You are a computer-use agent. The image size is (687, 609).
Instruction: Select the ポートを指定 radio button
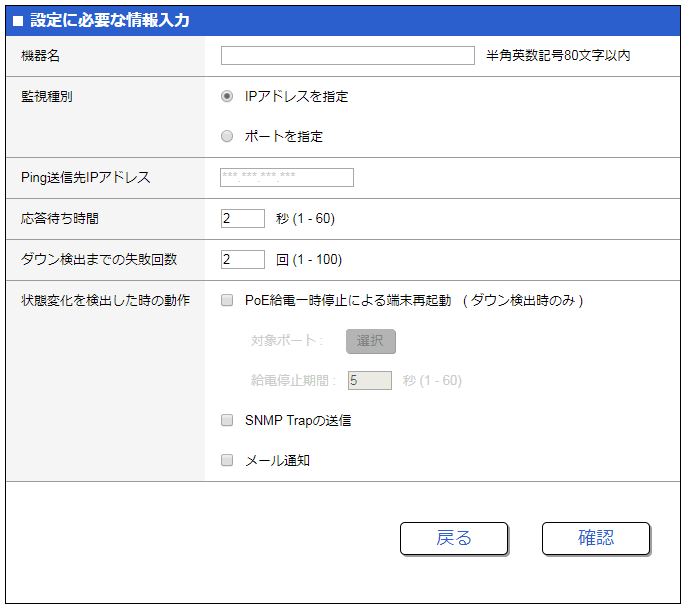coord(227,136)
